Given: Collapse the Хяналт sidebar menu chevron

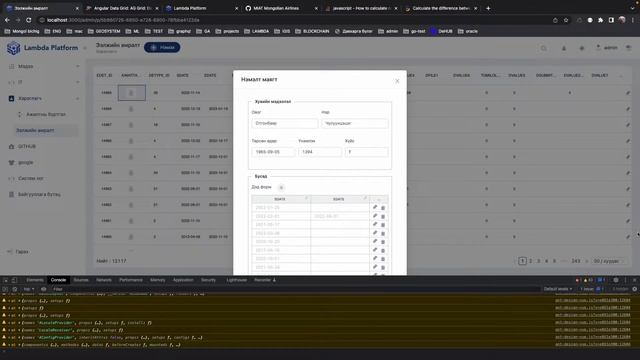Looking at the screenshot, I should pyautogui.click(x=78, y=98).
